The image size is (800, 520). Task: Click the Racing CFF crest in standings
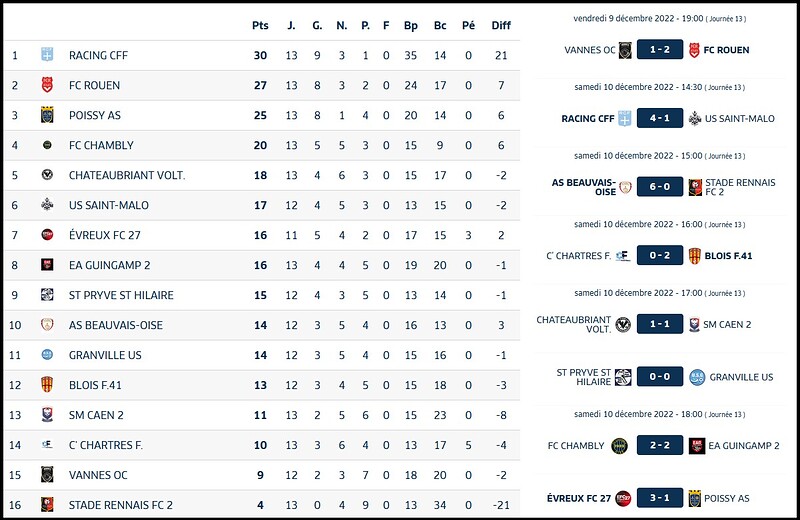tap(47, 55)
